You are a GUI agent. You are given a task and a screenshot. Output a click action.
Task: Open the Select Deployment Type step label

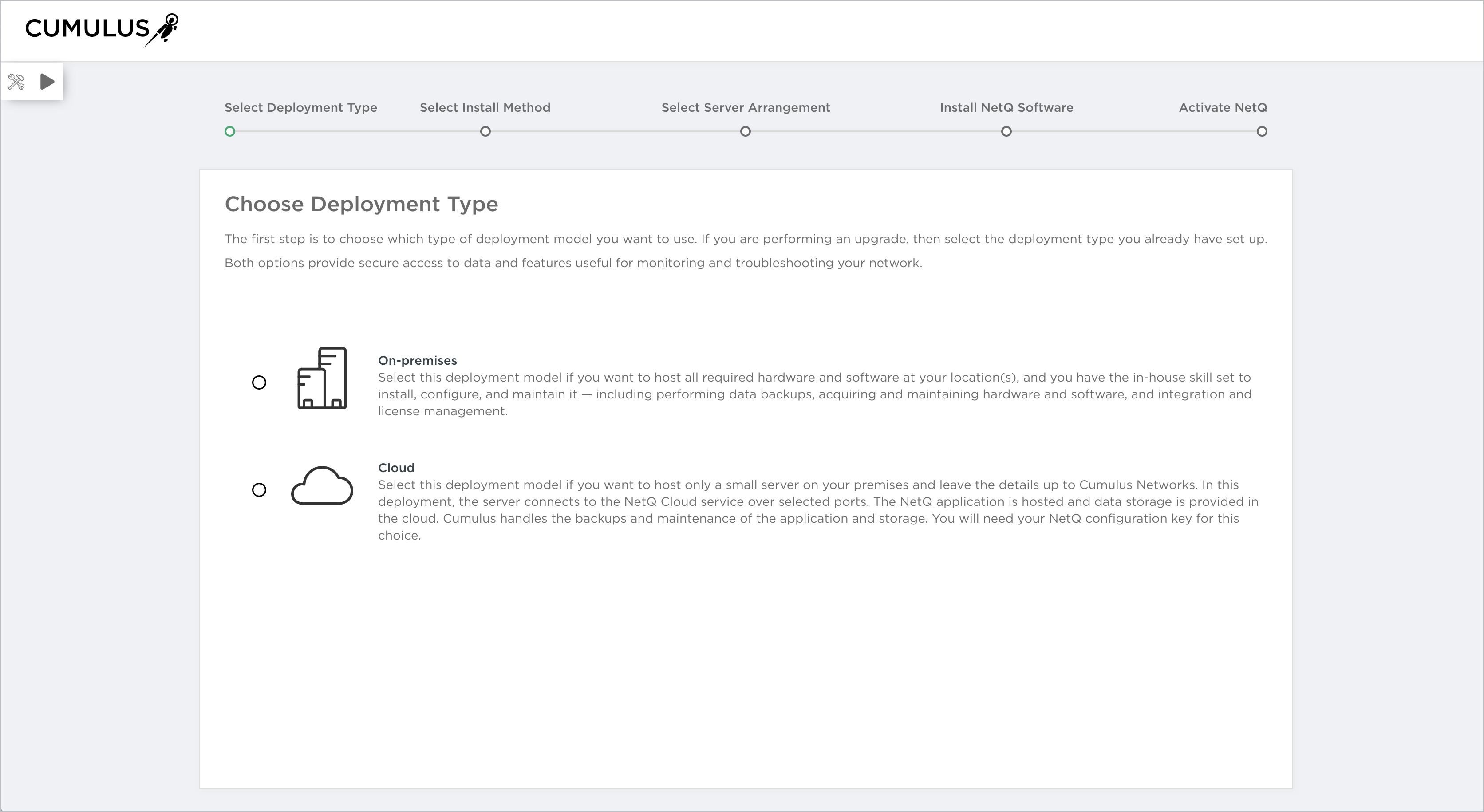coord(301,108)
